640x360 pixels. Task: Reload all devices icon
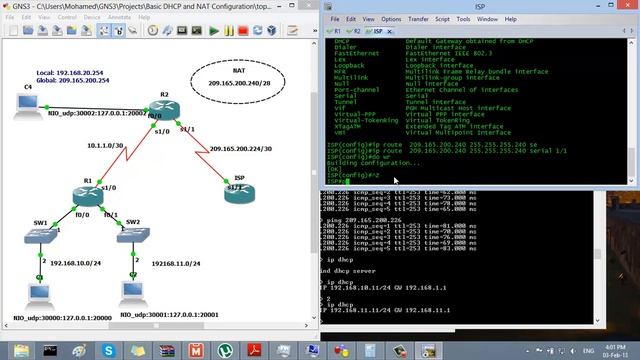coord(258,31)
